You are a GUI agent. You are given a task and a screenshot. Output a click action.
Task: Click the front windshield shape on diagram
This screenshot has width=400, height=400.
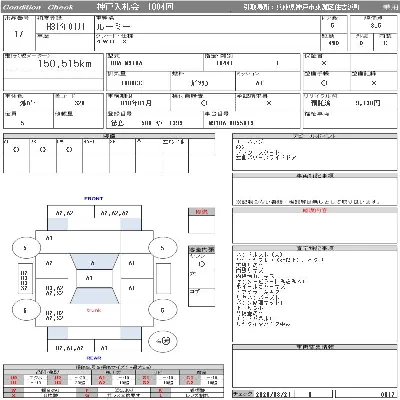coord(94,262)
